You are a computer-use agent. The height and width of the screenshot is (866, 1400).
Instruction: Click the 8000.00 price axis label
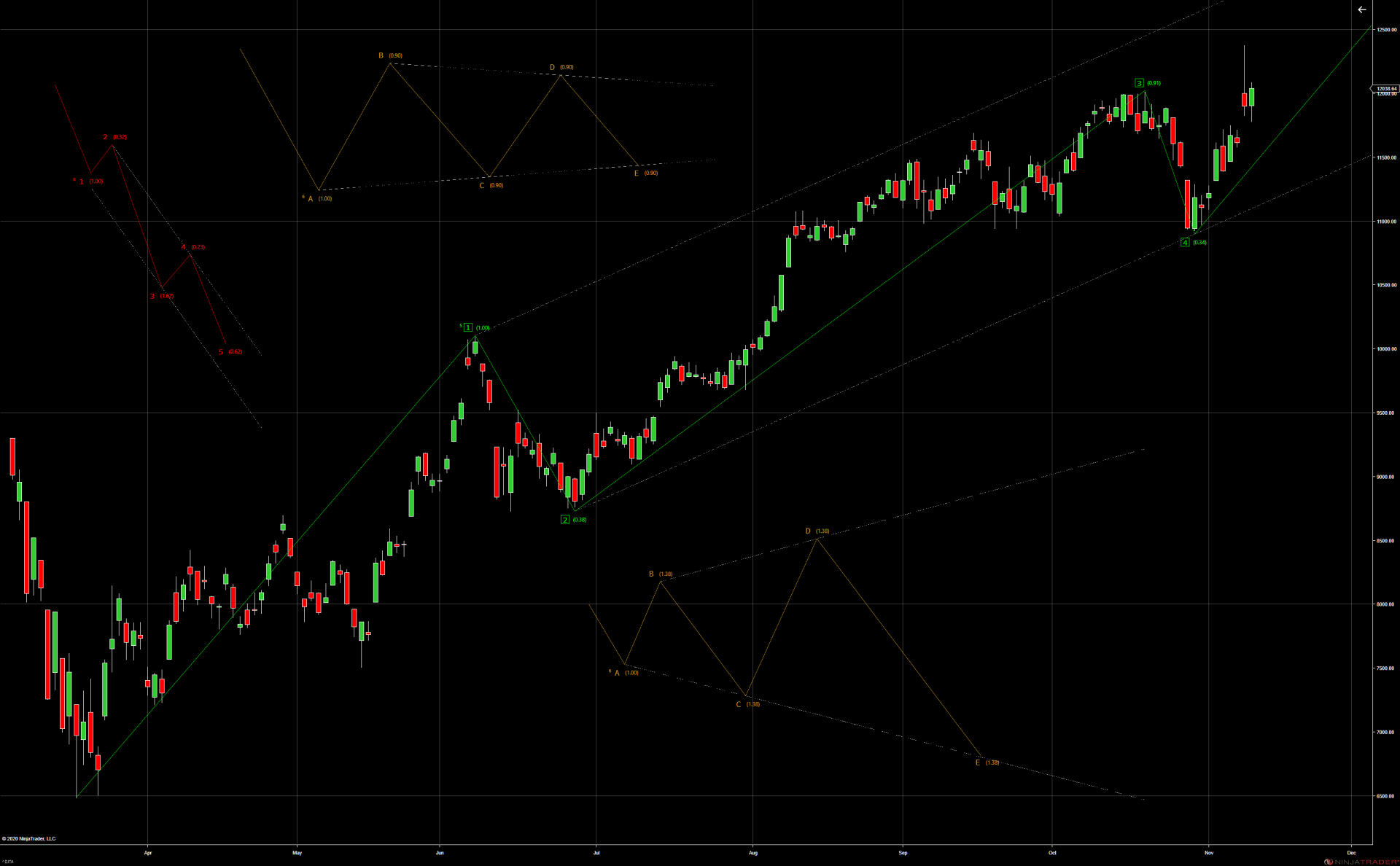click(x=1386, y=604)
